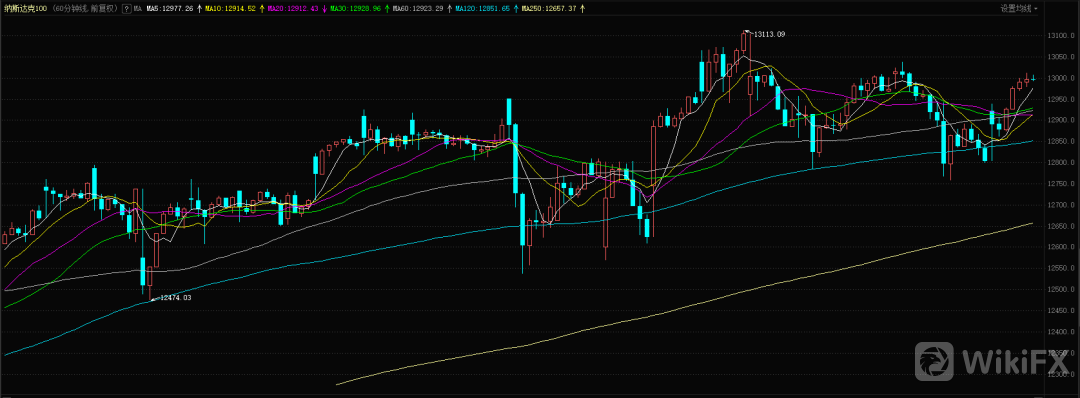Click the yellow MA10 arrow icon
Viewport: 1080px width, 398px height.
coord(262,8)
